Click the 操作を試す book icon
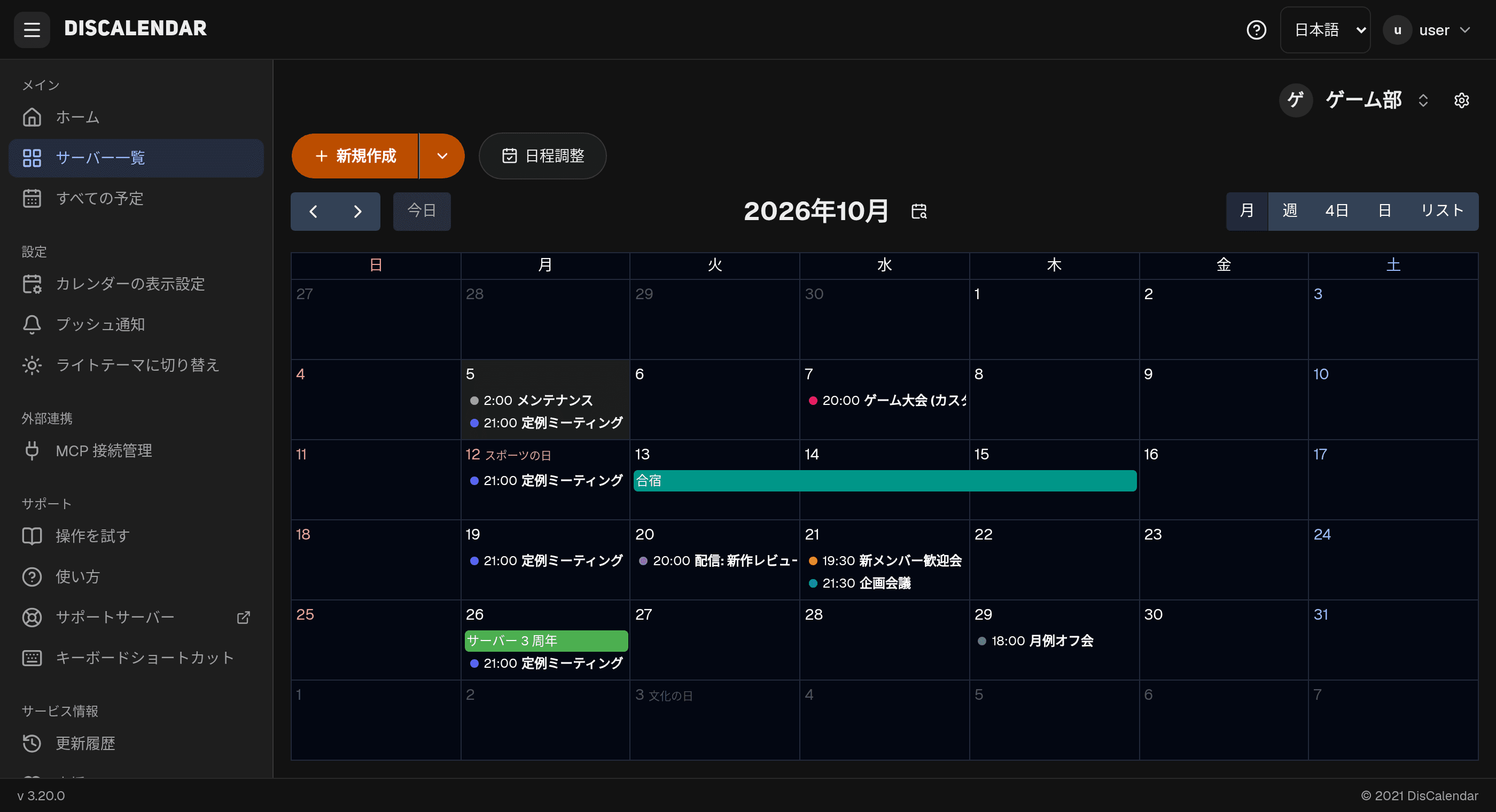The image size is (1496, 812). 32,536
